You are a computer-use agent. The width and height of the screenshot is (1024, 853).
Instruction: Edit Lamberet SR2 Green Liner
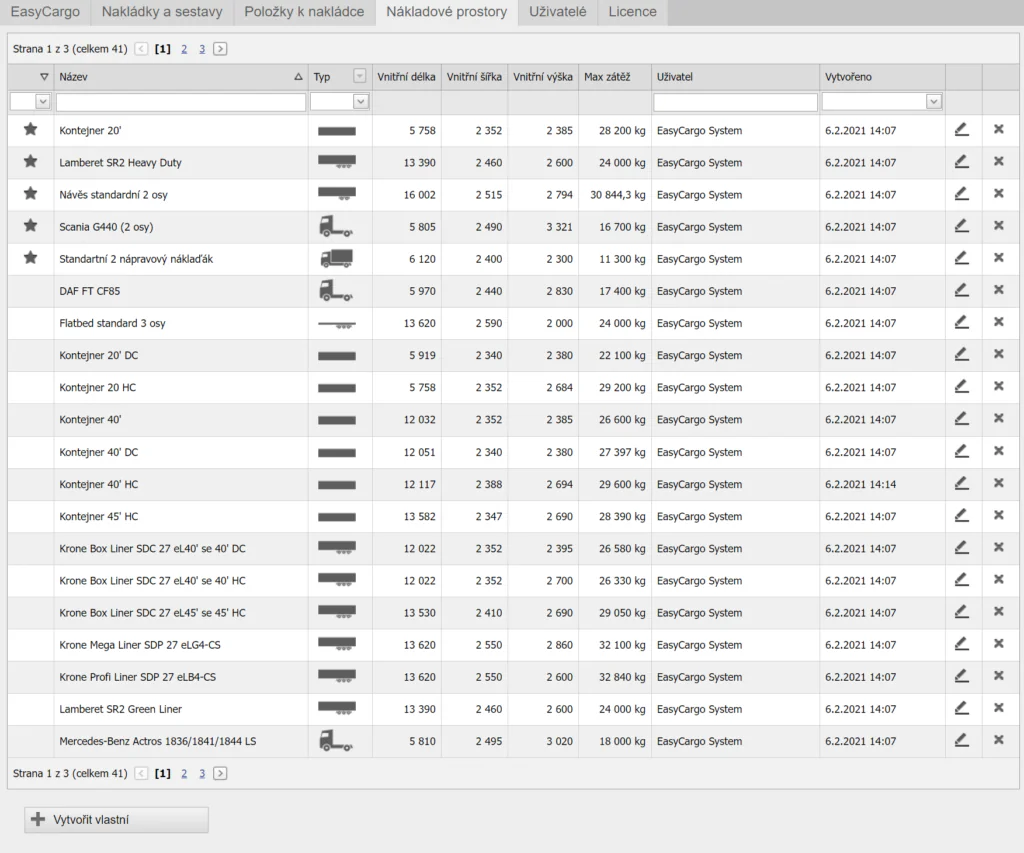pos(961,708)
